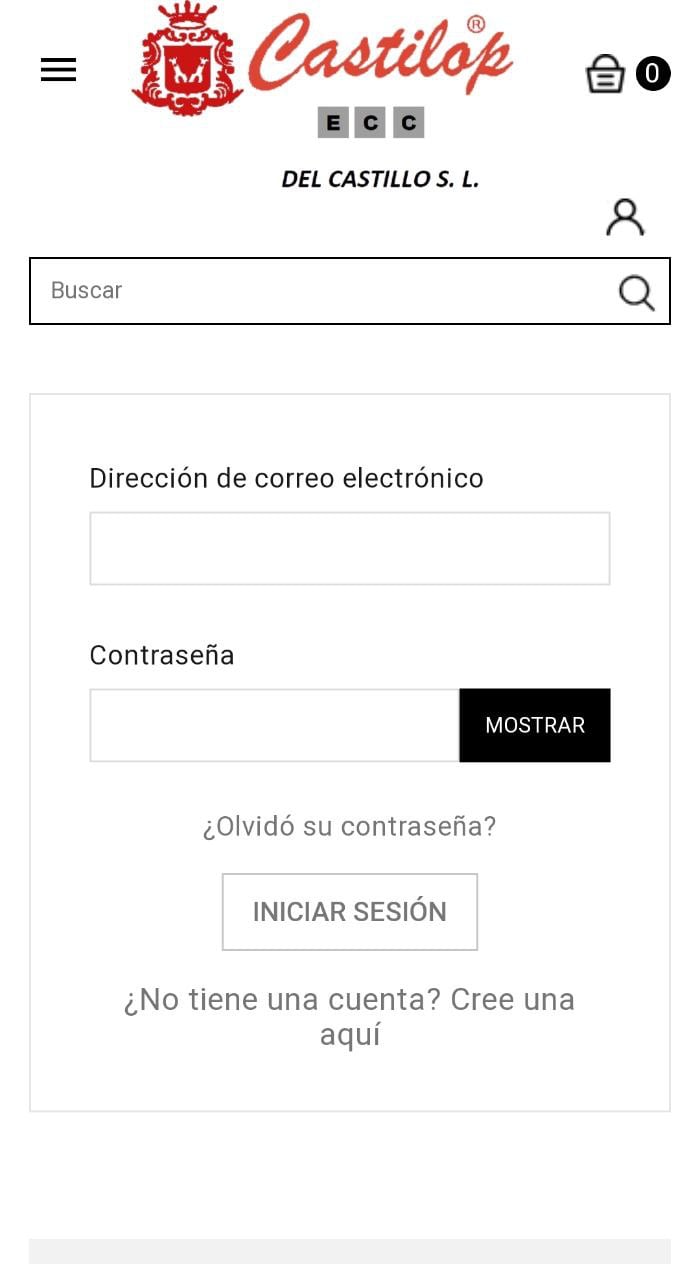Select the DEL CASTILLO S. L. brand text
The height and width of the screenshot is (1280, 700).
click(380, 180)
